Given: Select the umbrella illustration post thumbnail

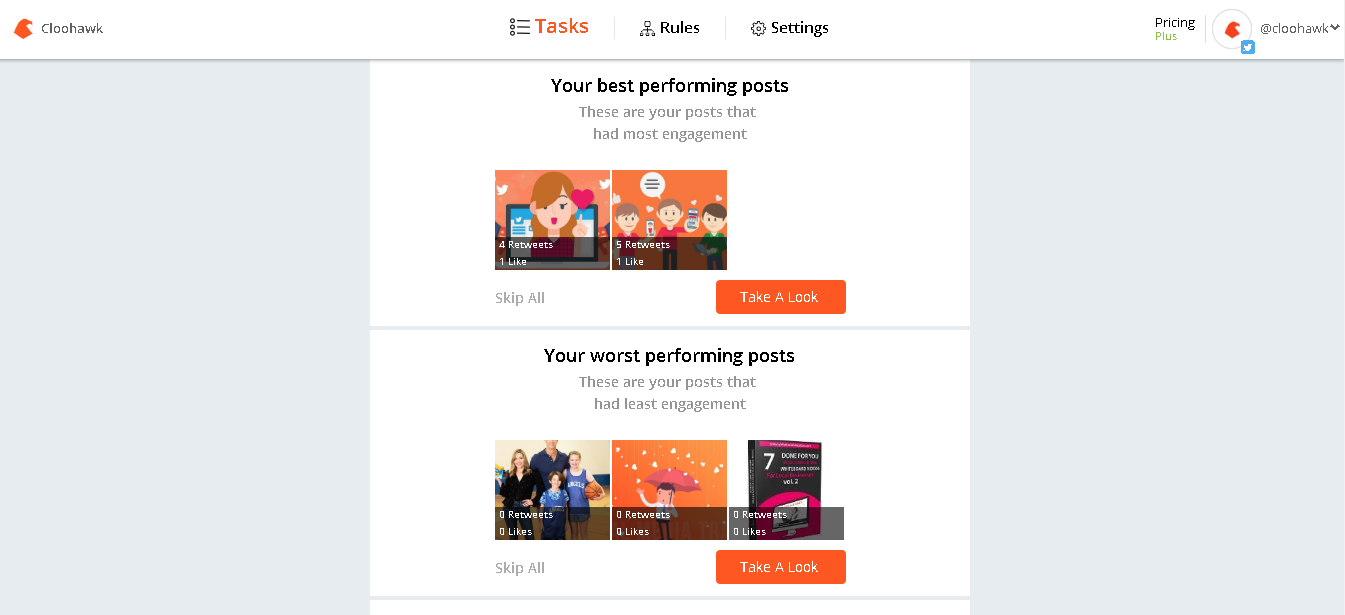Looking at the screenshot, I should point(669,490).
